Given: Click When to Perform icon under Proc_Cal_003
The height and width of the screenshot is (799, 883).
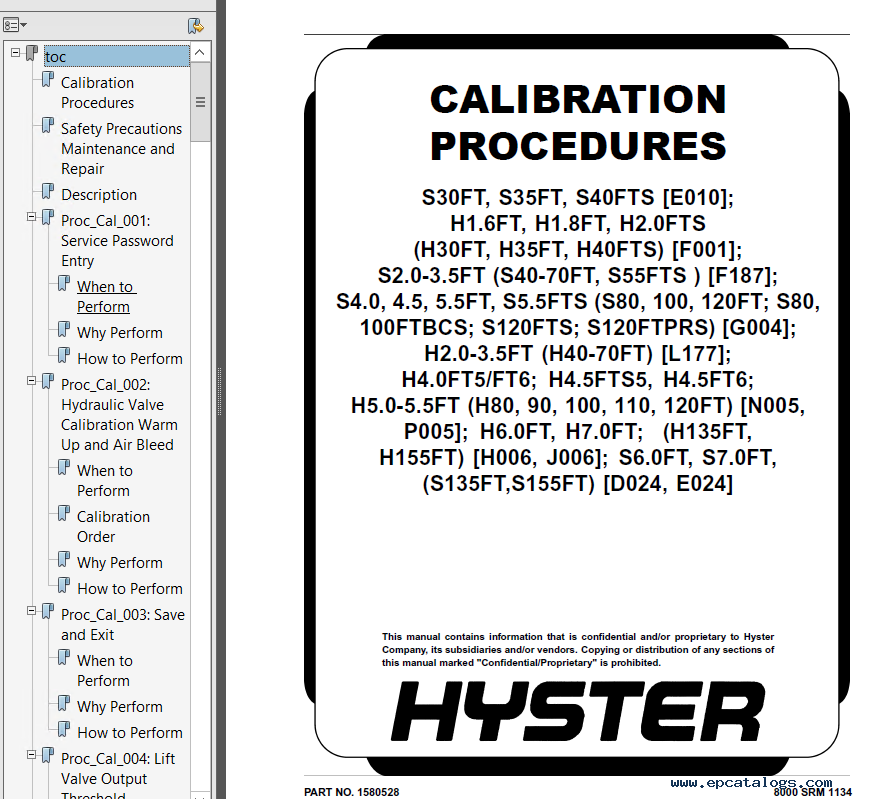Looking at the screenshot, I should pyautogui.click(x=64, y=658).
